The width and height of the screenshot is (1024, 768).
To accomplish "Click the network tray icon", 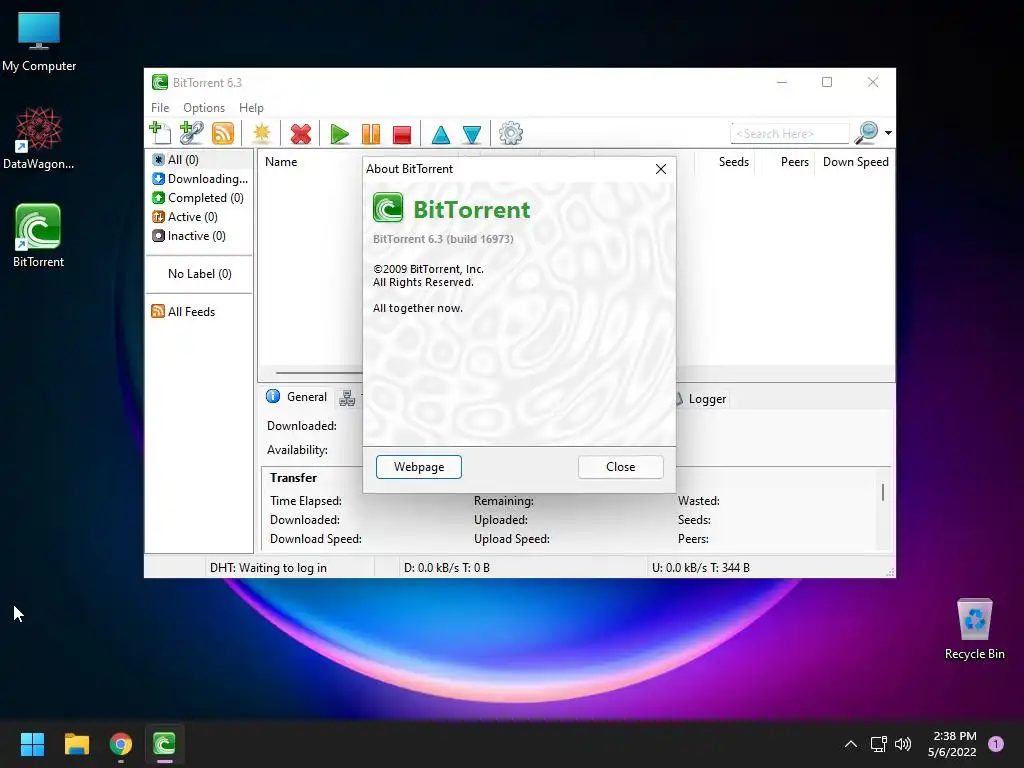I will click(878, 744).
